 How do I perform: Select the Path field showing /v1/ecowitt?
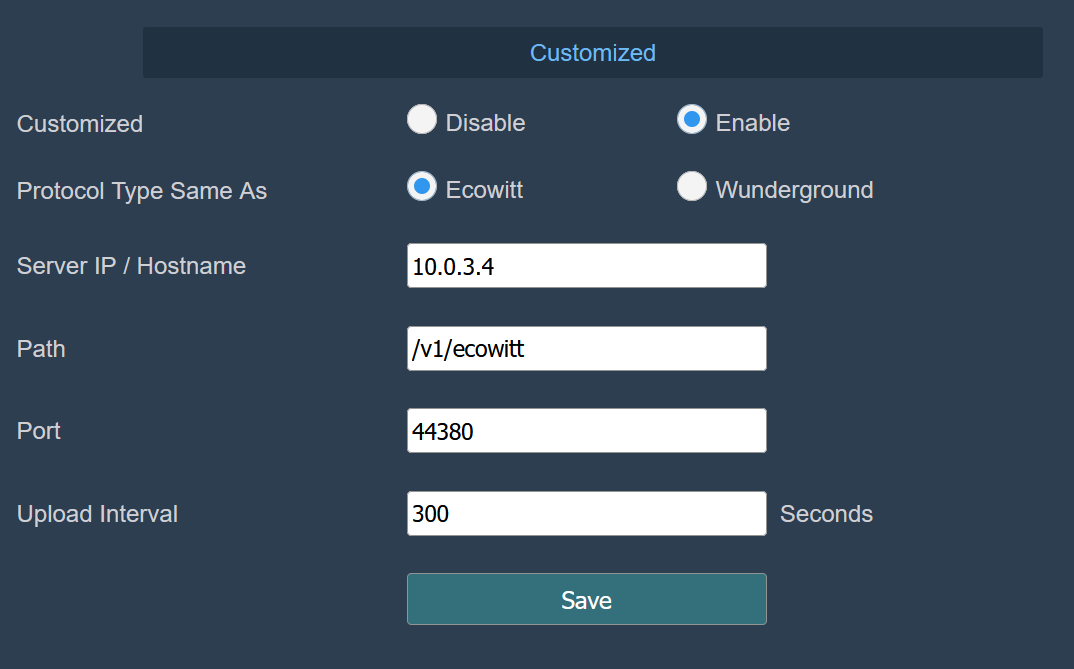[x=586, y=348]
